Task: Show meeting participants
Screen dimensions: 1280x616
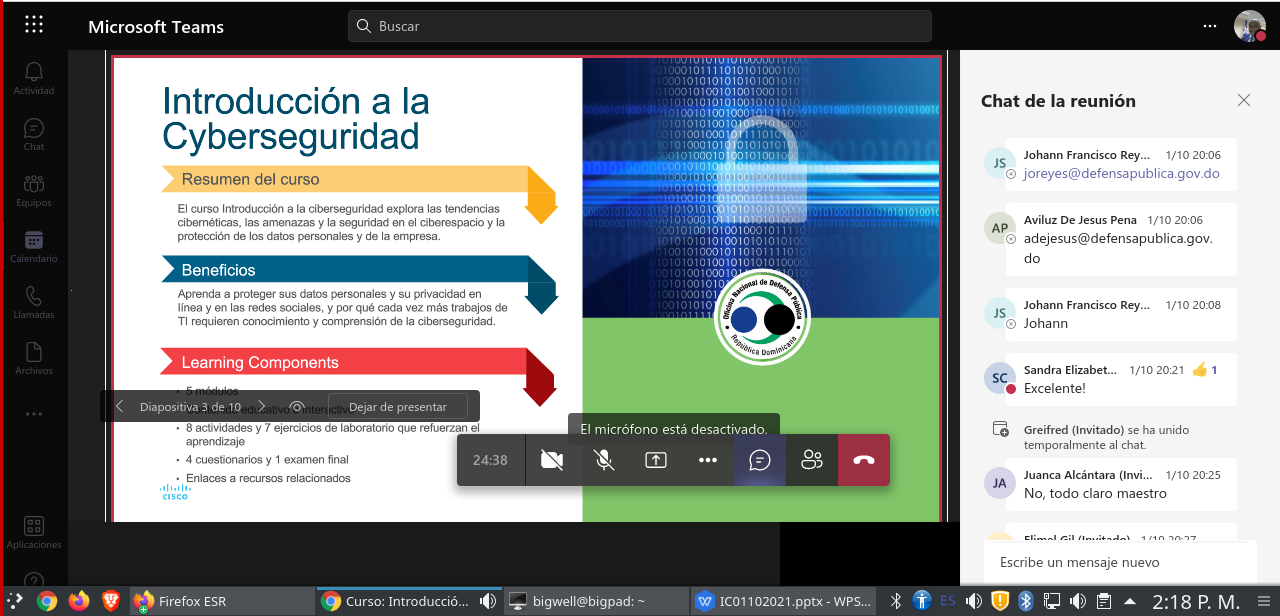Action: pos(811,460)
